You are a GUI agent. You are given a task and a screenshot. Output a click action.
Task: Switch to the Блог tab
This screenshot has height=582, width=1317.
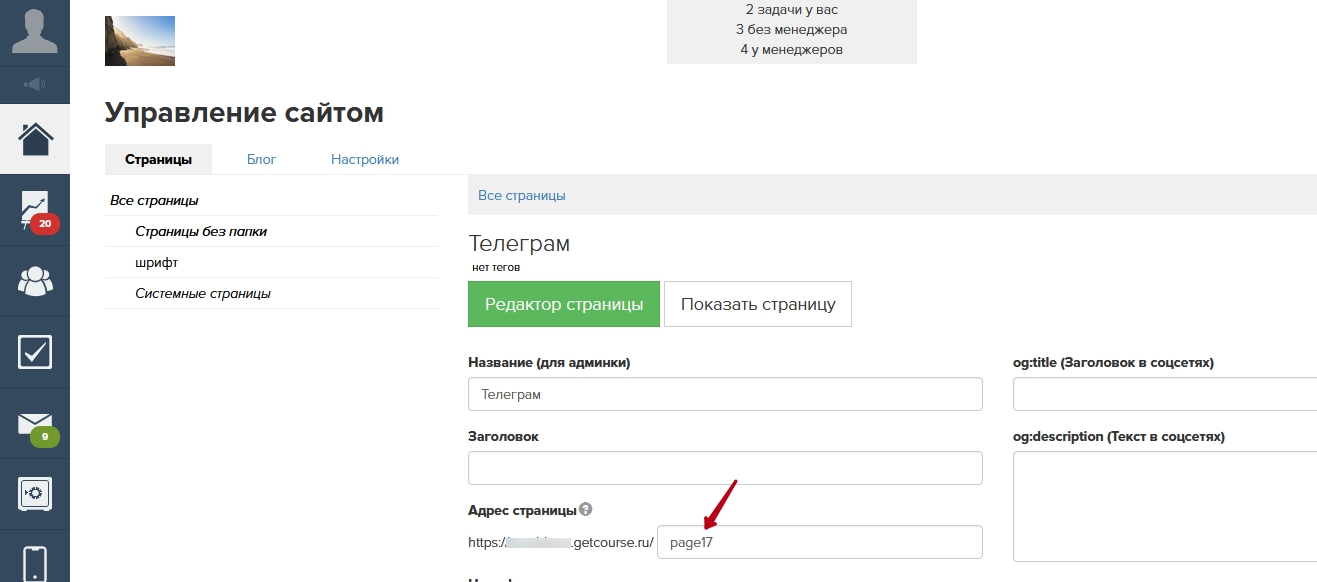point(261,159)
